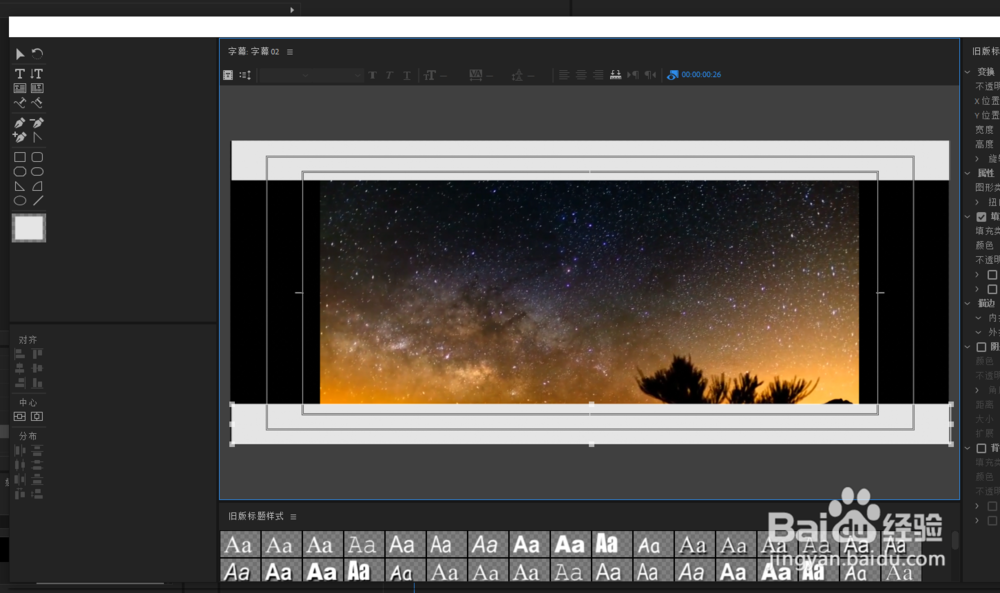Select the Vertical Path Type tool

(x=37, y=103)
